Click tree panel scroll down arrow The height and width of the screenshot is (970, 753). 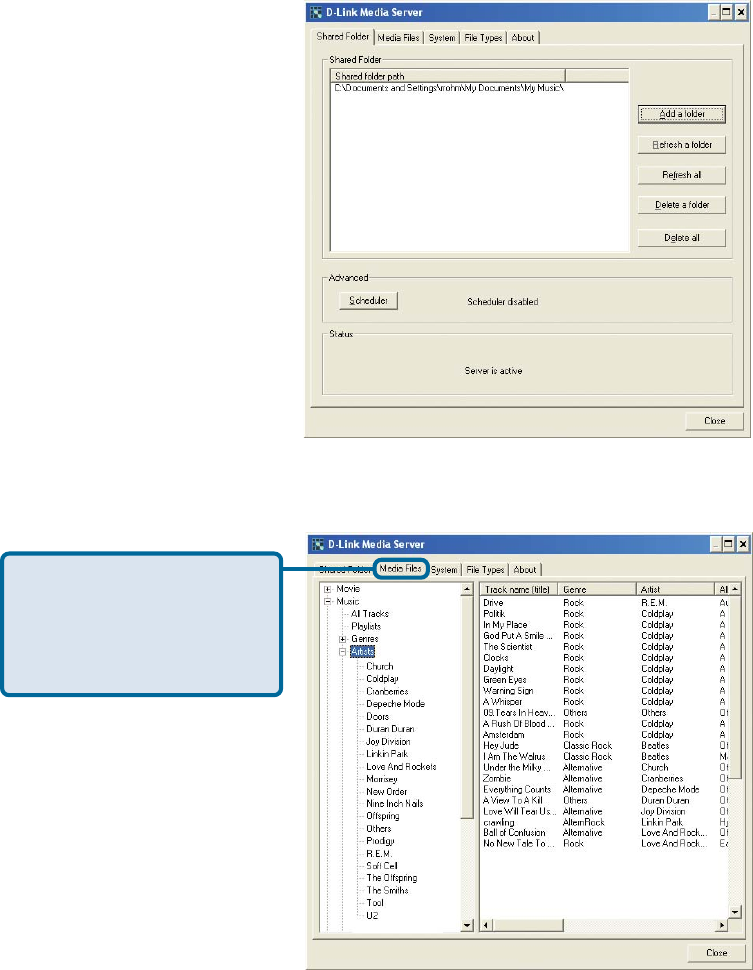tap(468, 925)
